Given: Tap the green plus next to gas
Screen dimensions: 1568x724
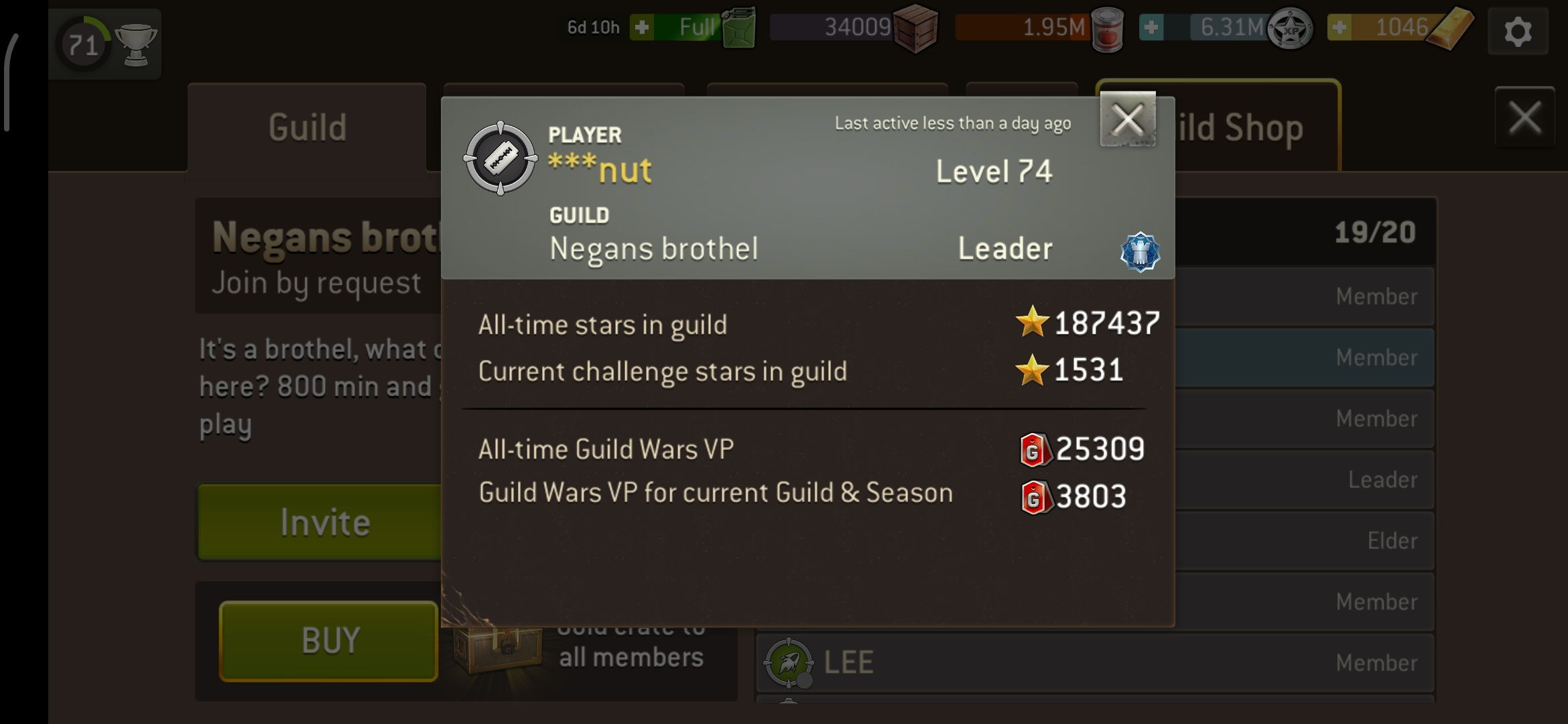Looking at the screenshot, I should pos(642,27).
